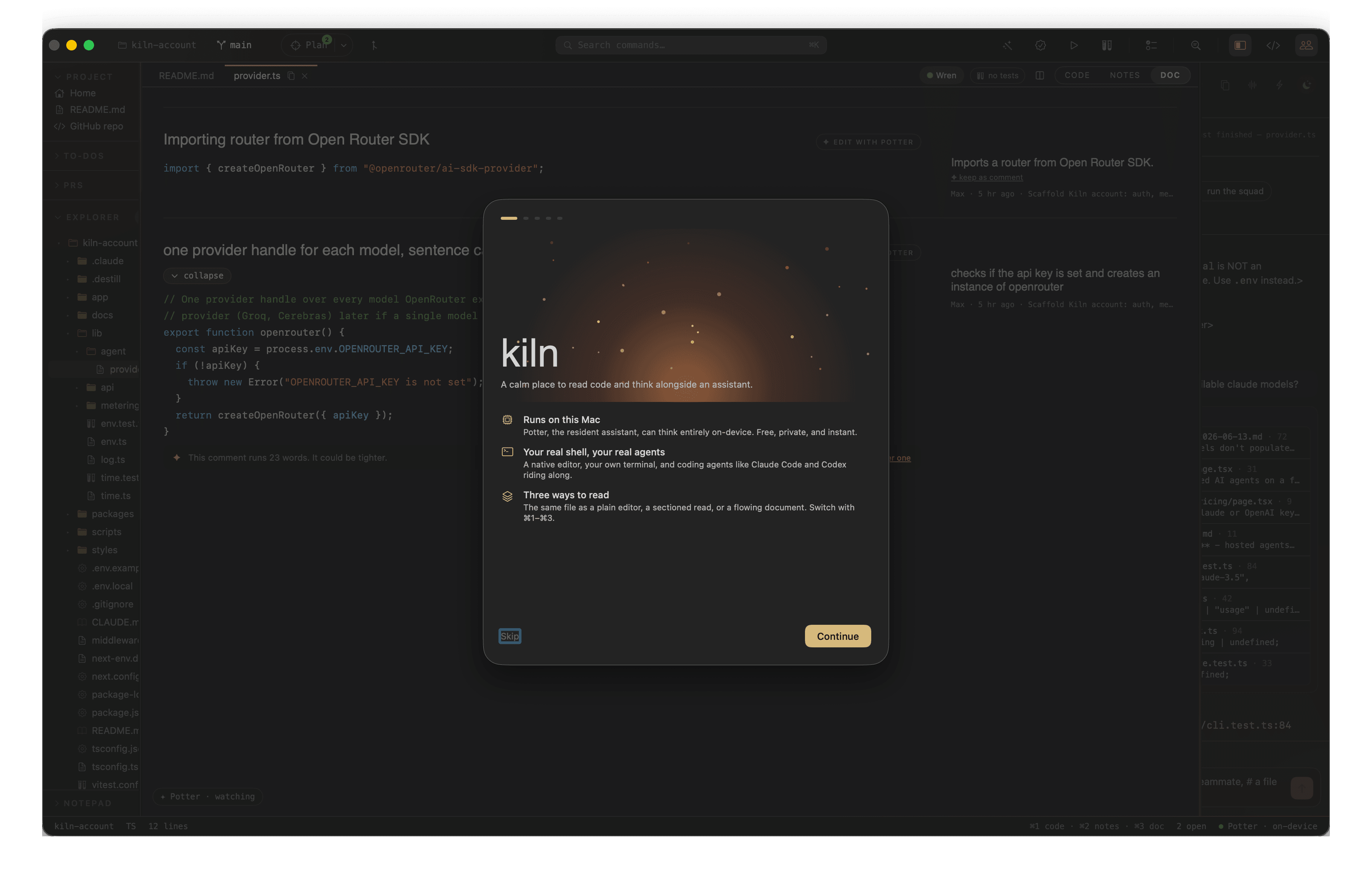
Task: Click the audio waveform icon in right panel
Action: tap(1252, 85)
